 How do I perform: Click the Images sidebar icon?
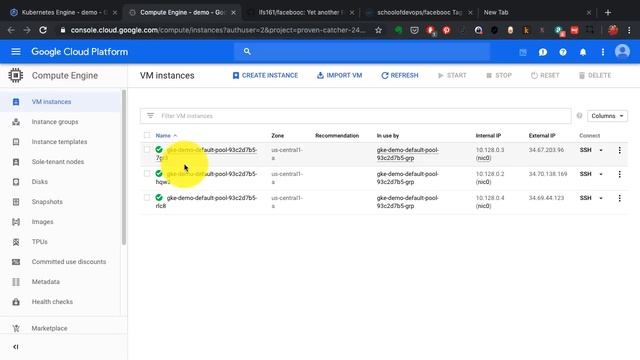point(16,222)
